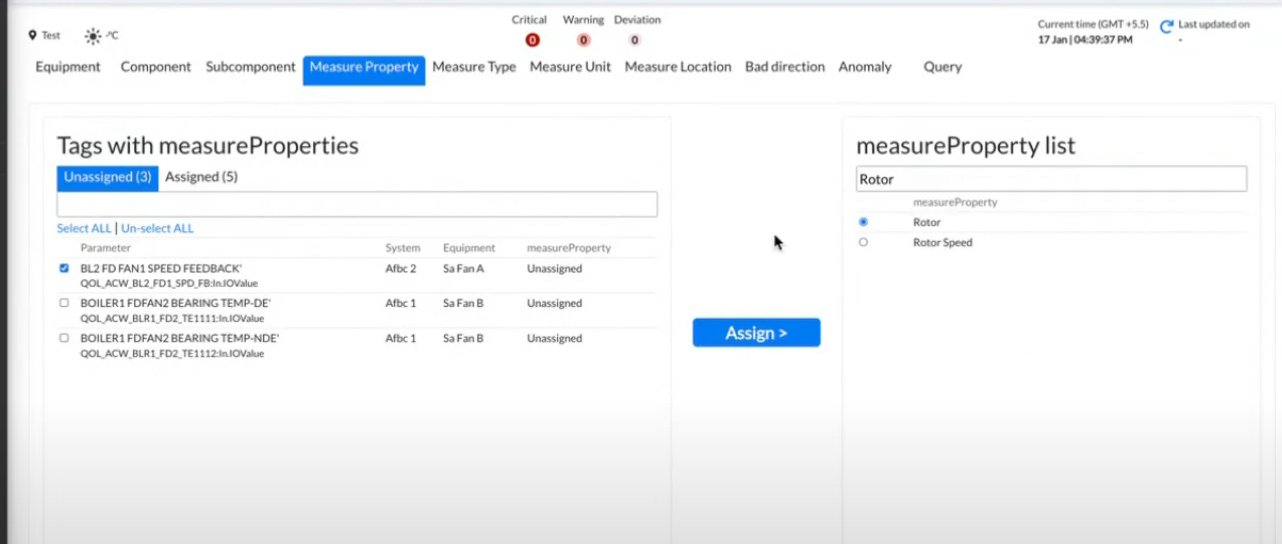Screen dimensions: 1282x544
Task: Click the Deviation alert count badge
Action: pos(635,40)
